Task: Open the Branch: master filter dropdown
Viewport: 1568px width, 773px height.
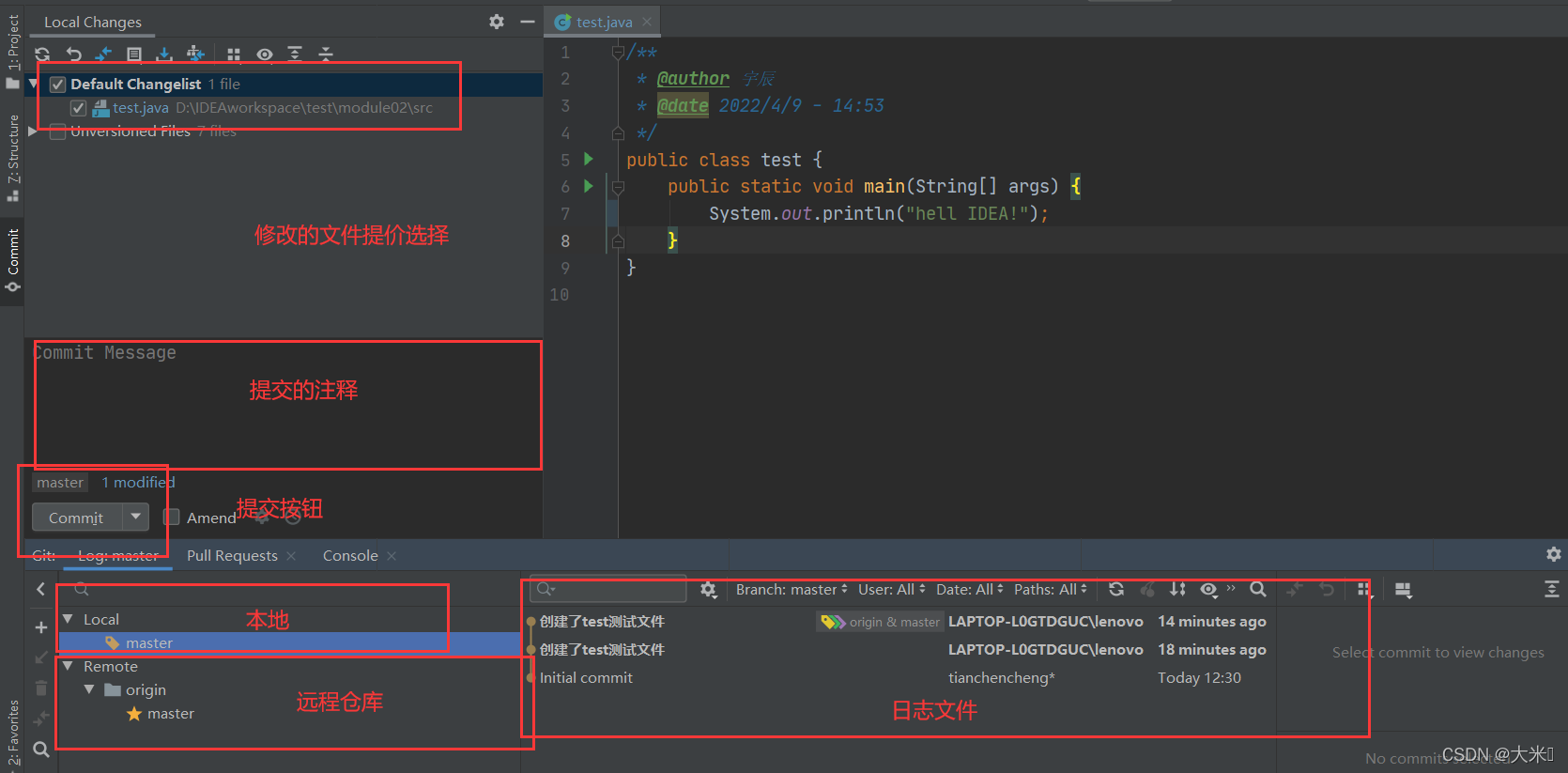Action: (x=792, y=590)
